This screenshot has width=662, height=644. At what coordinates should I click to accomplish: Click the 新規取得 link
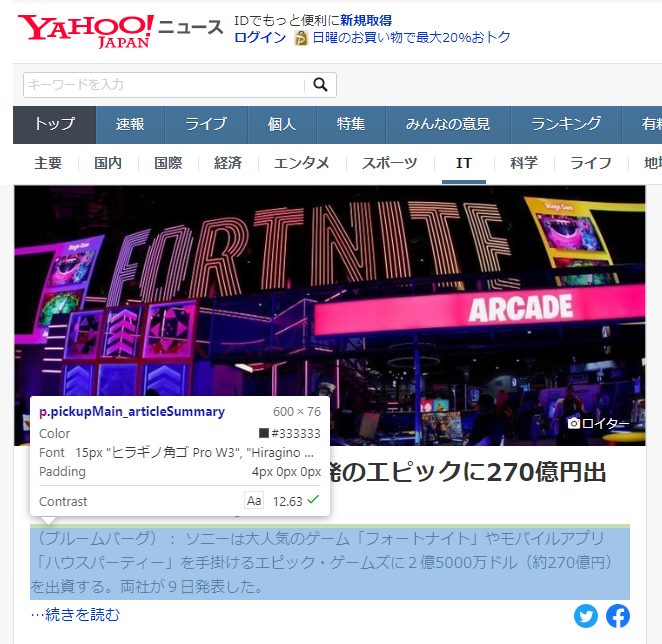(366, 20)
